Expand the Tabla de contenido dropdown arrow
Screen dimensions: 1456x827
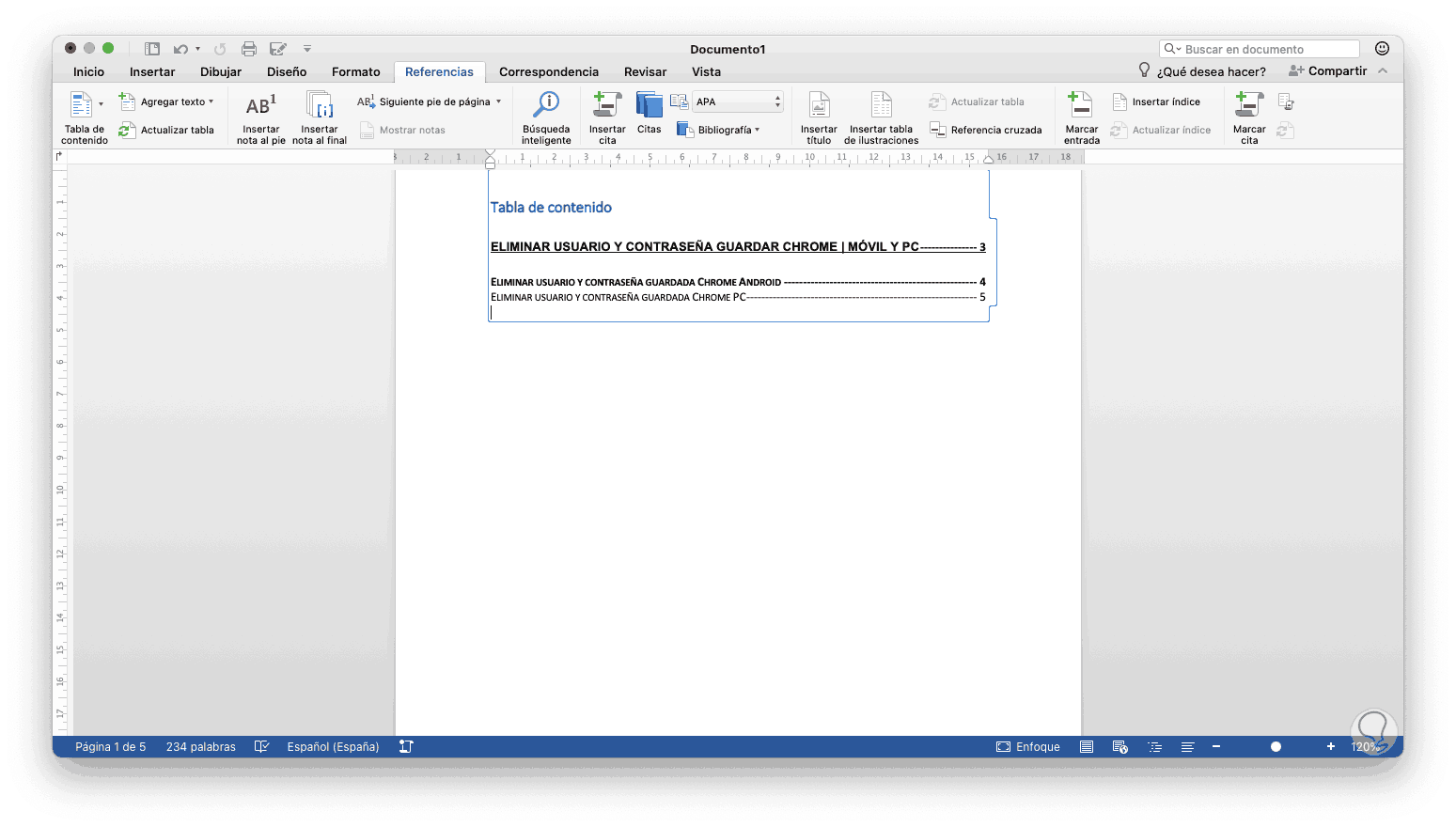(101, 104)
